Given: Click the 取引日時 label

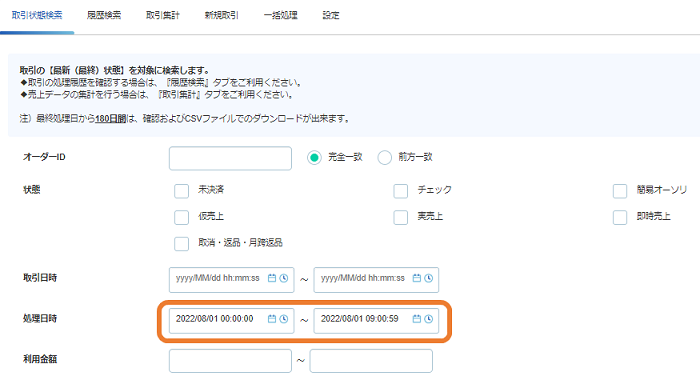Looking at the screenshot, I should (x=40, y=278).
